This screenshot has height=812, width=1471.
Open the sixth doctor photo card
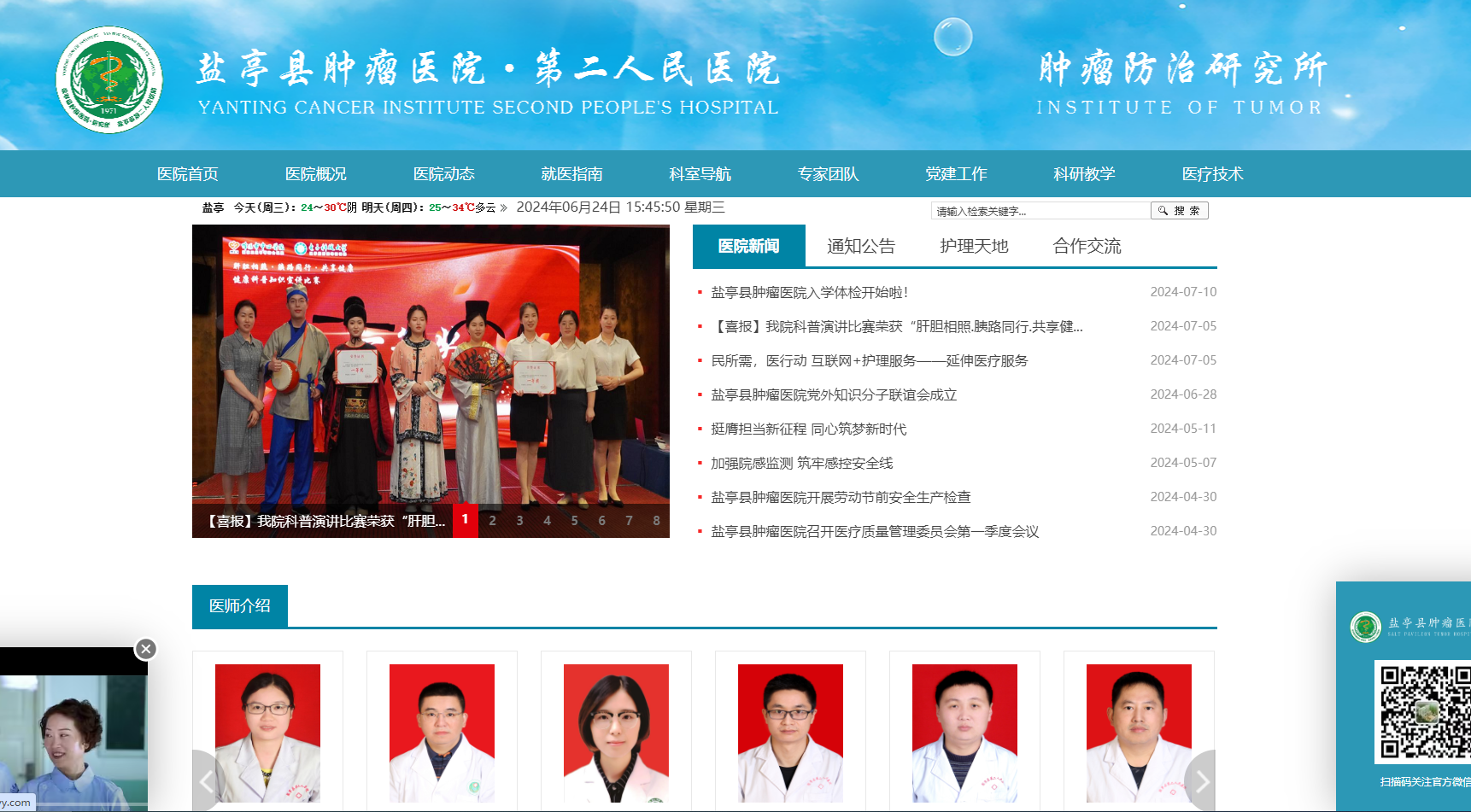click(x=1139, y=733)
